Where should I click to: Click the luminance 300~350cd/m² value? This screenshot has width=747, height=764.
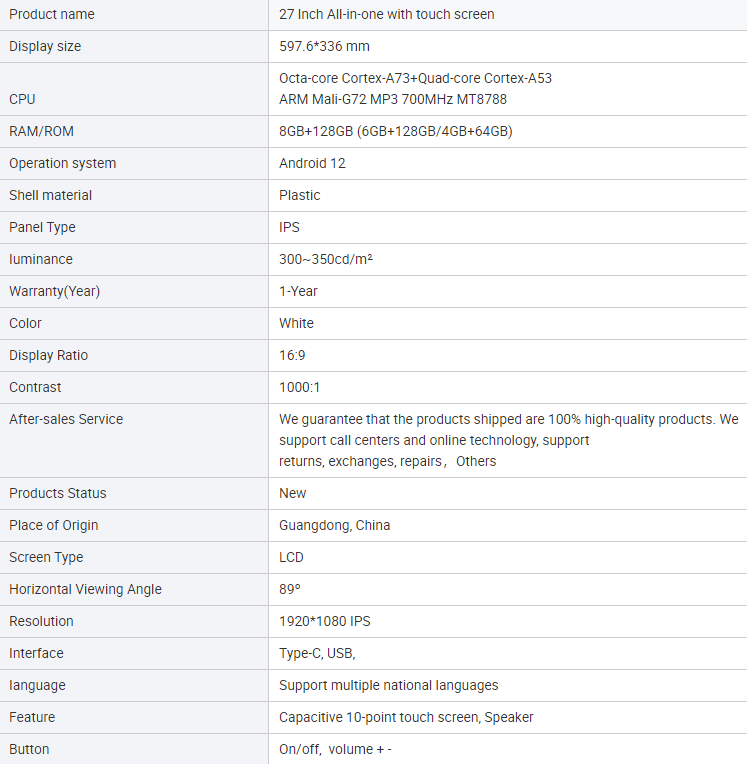click(x=326, y=259)
